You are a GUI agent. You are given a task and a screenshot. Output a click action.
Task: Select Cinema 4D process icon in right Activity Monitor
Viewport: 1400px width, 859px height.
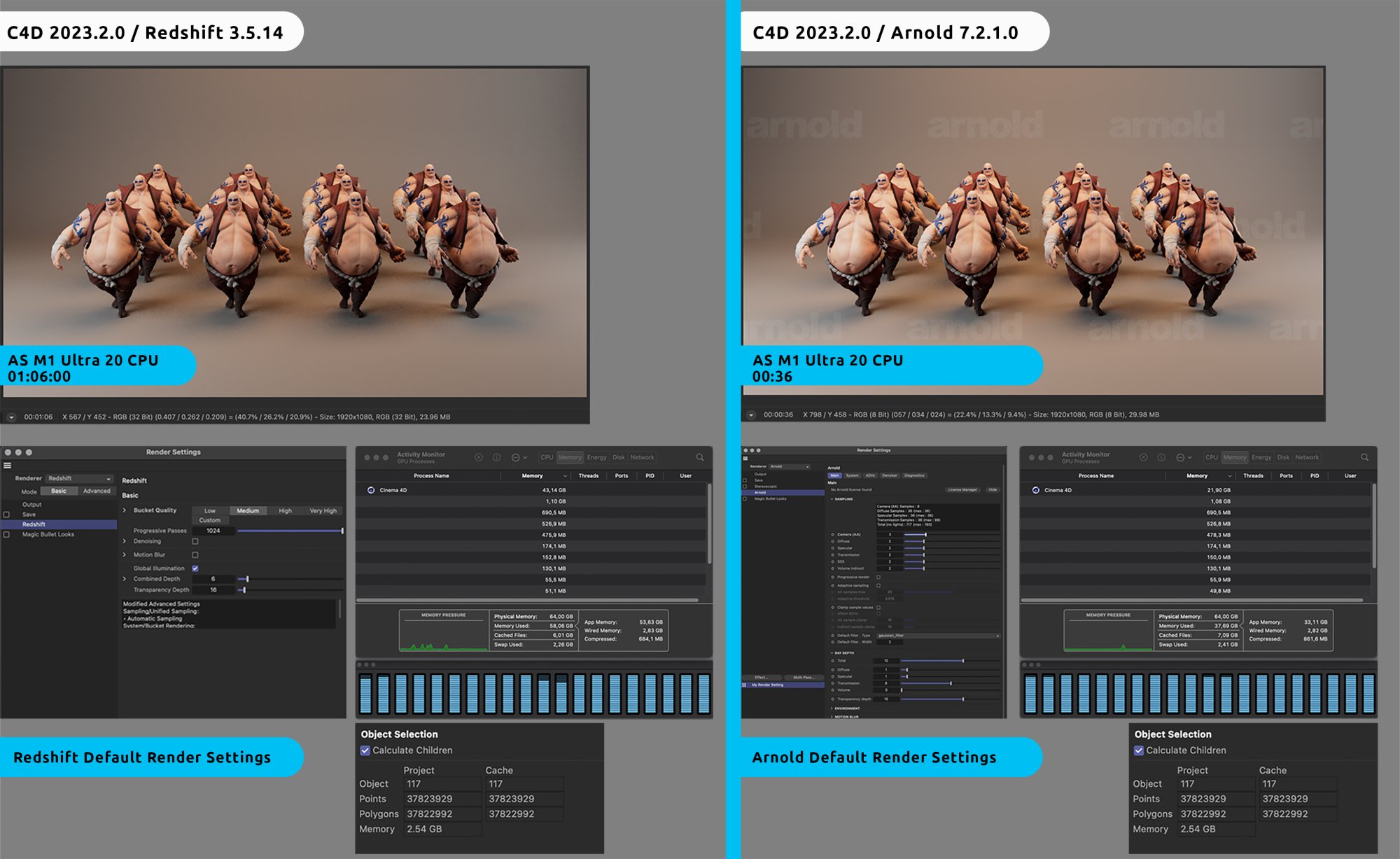[1035, 490]
